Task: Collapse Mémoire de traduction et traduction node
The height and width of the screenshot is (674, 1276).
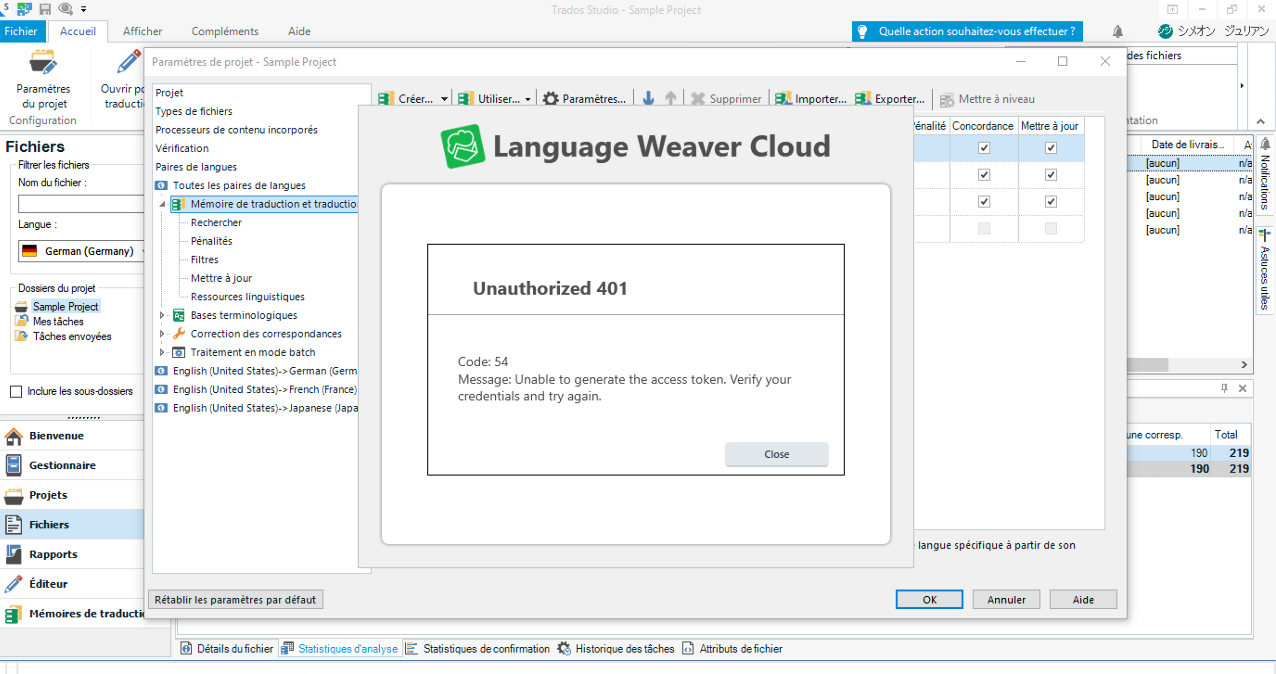Action: coord(160,203)
